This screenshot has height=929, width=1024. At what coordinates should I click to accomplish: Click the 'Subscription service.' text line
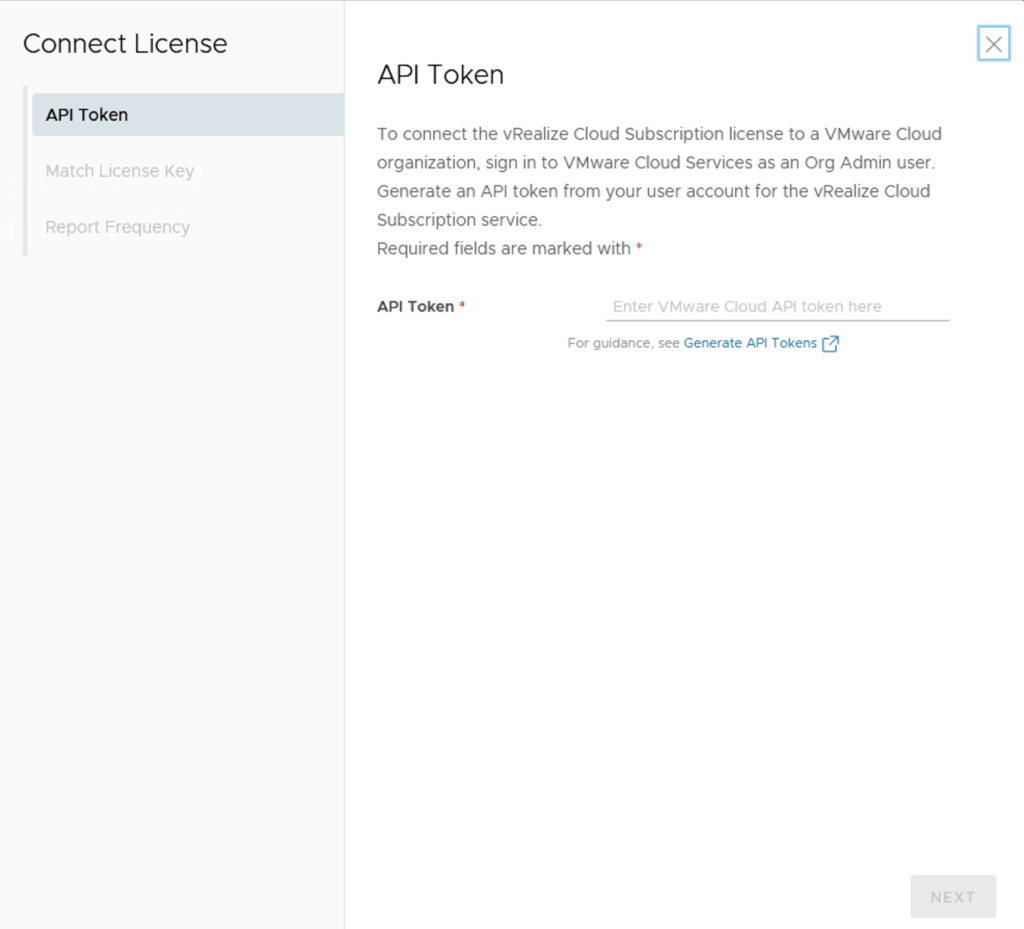(459, 219)
